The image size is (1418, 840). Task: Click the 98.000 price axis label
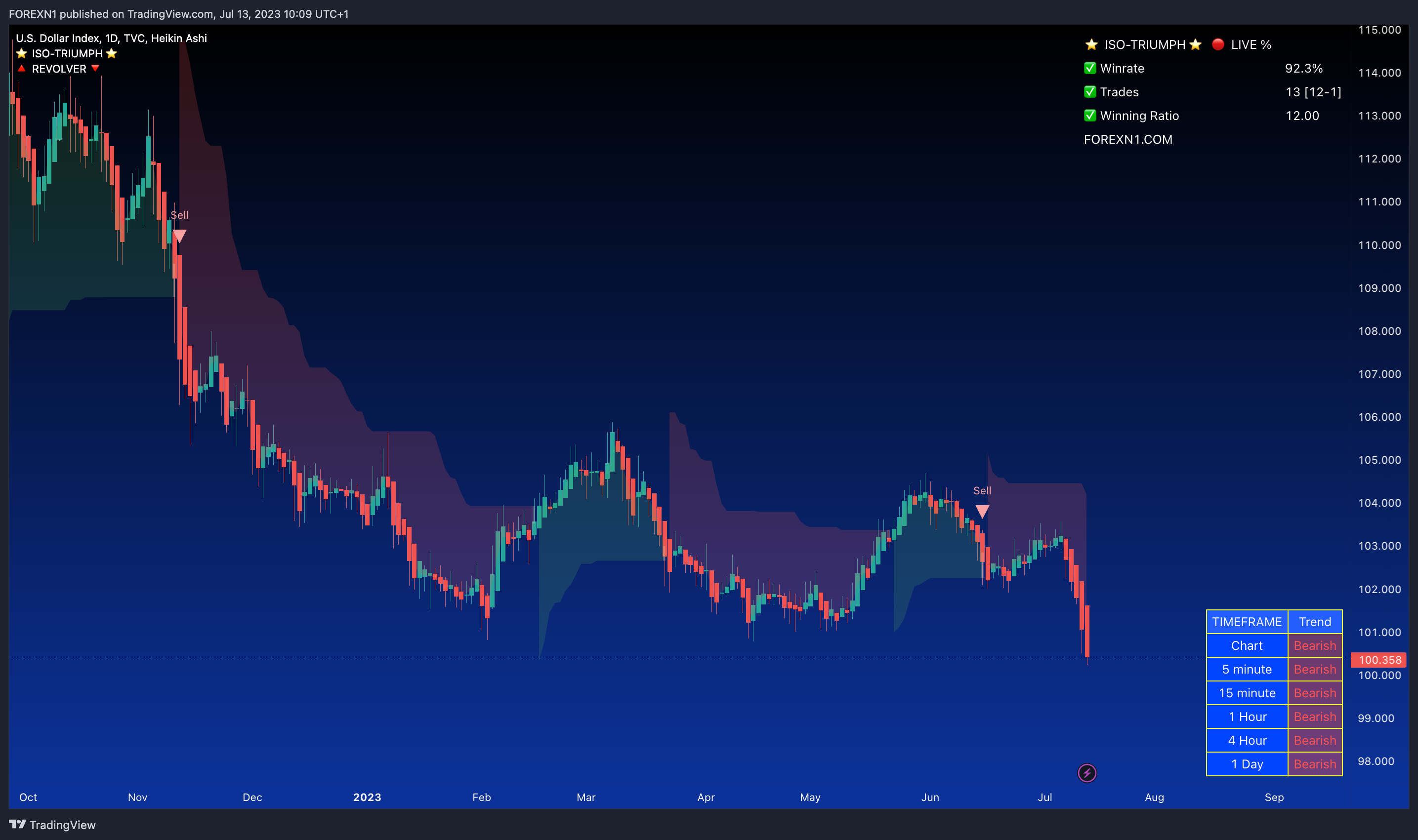[1376, 761]
